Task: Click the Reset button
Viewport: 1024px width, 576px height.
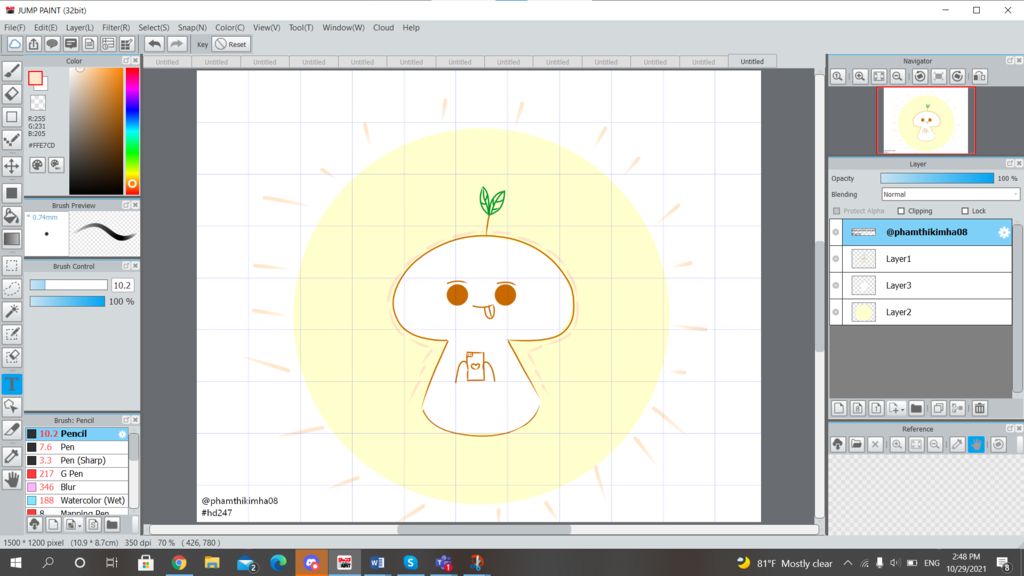Action: (231, 44)
